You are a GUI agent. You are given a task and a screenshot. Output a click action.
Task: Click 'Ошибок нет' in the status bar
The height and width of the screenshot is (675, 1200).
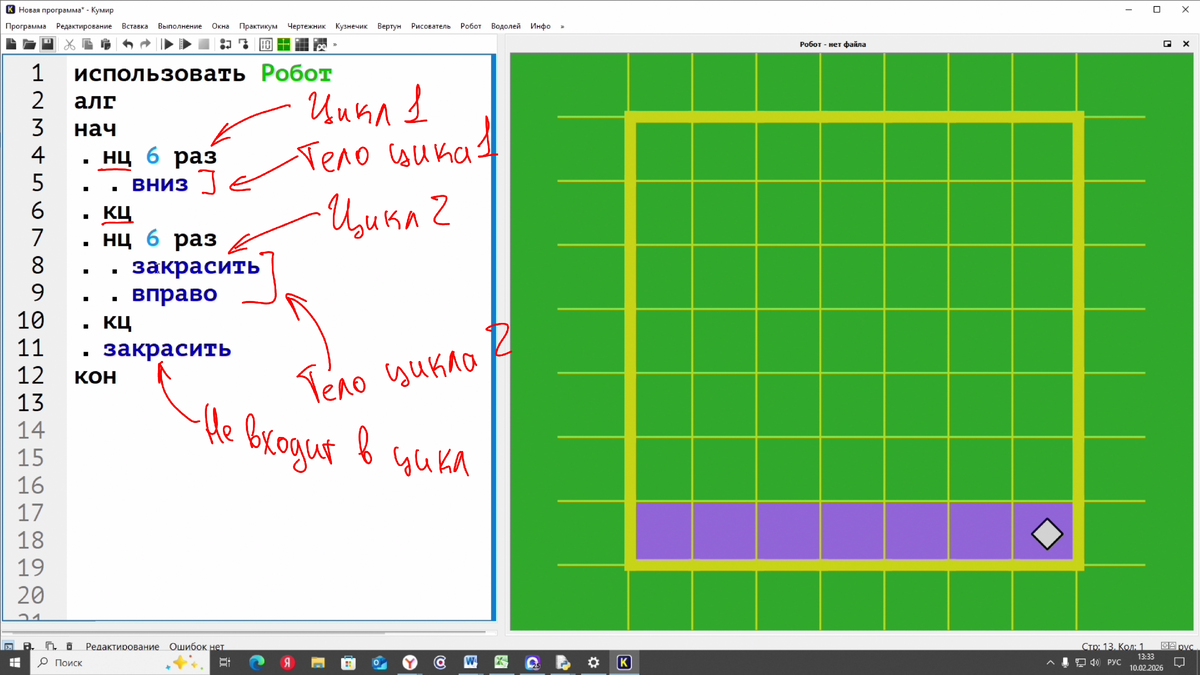(x=196, y=647)
